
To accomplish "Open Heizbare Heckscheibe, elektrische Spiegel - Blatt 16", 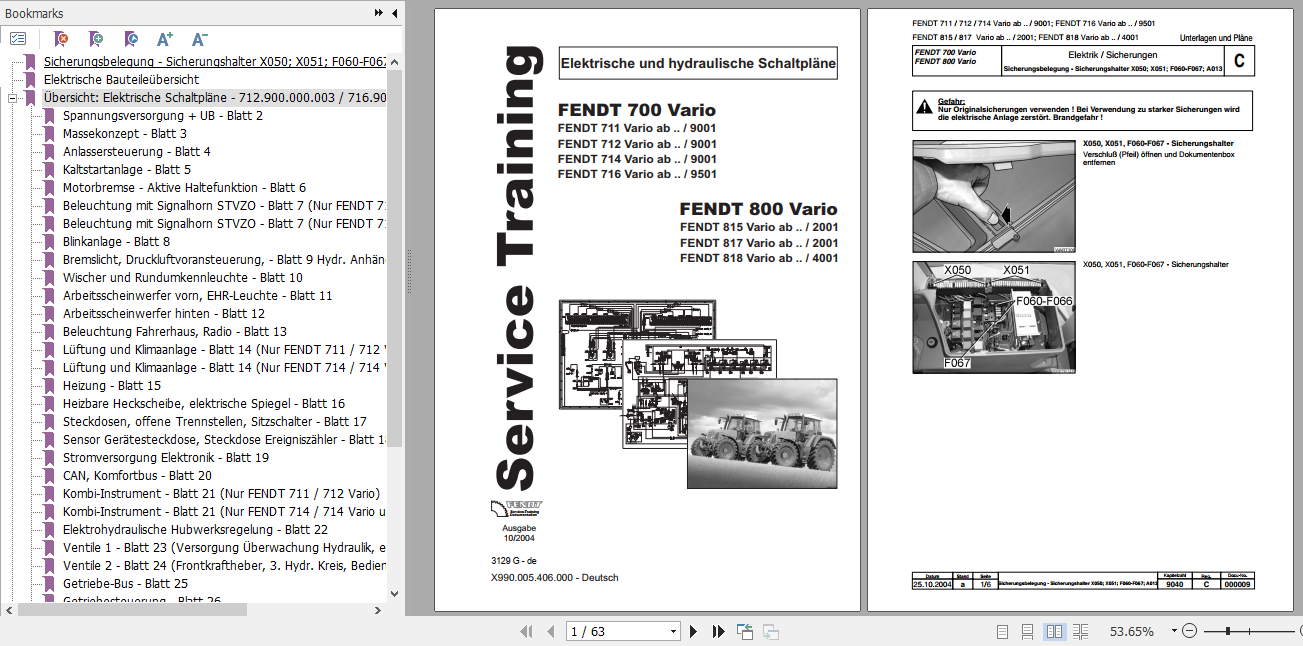I will click(x=204, y=404).
